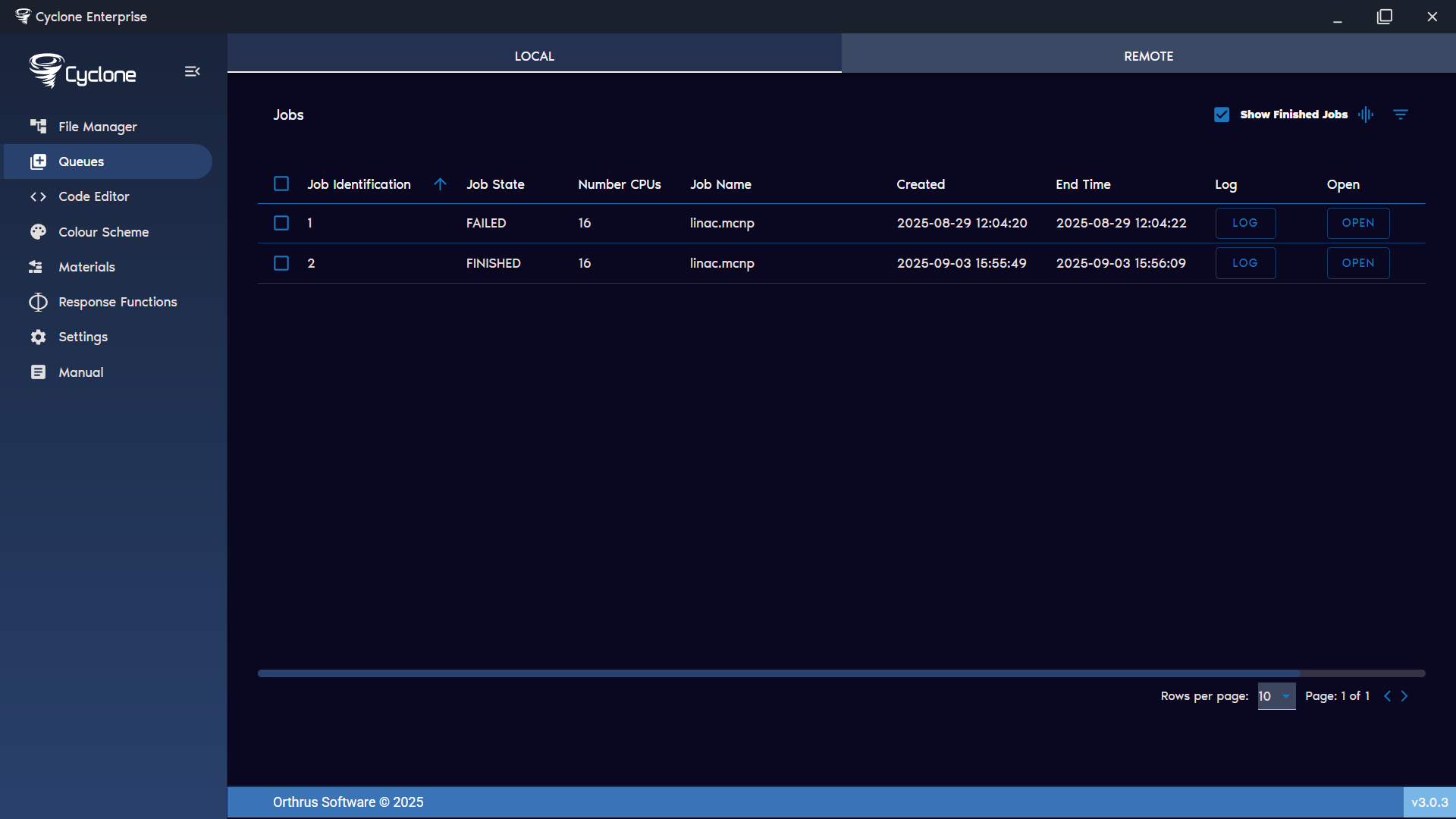
Task: View LOG for the FAILED job
Action: pos(1244,223)
